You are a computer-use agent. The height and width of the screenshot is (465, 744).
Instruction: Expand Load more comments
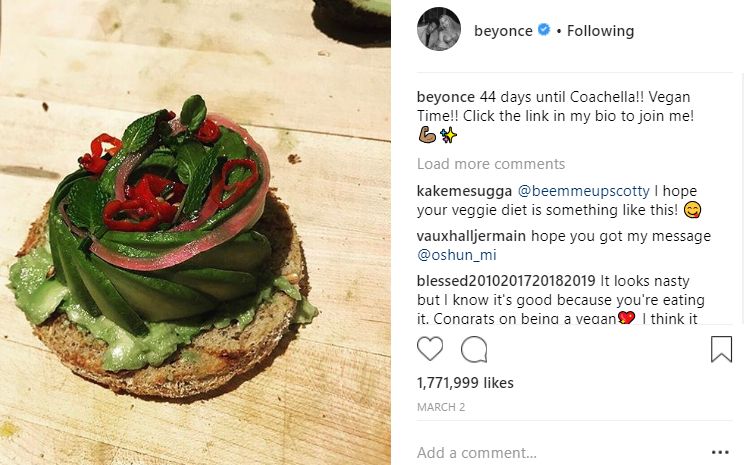[491, 164]
